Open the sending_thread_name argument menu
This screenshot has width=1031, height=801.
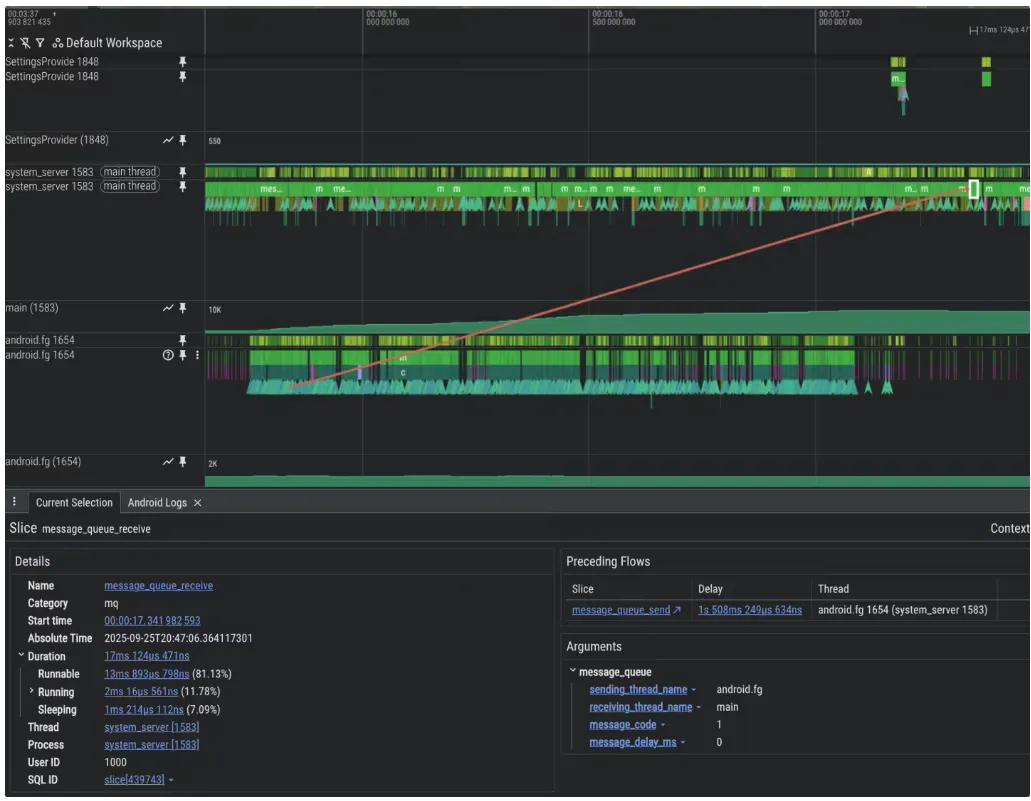pos(694,689)
